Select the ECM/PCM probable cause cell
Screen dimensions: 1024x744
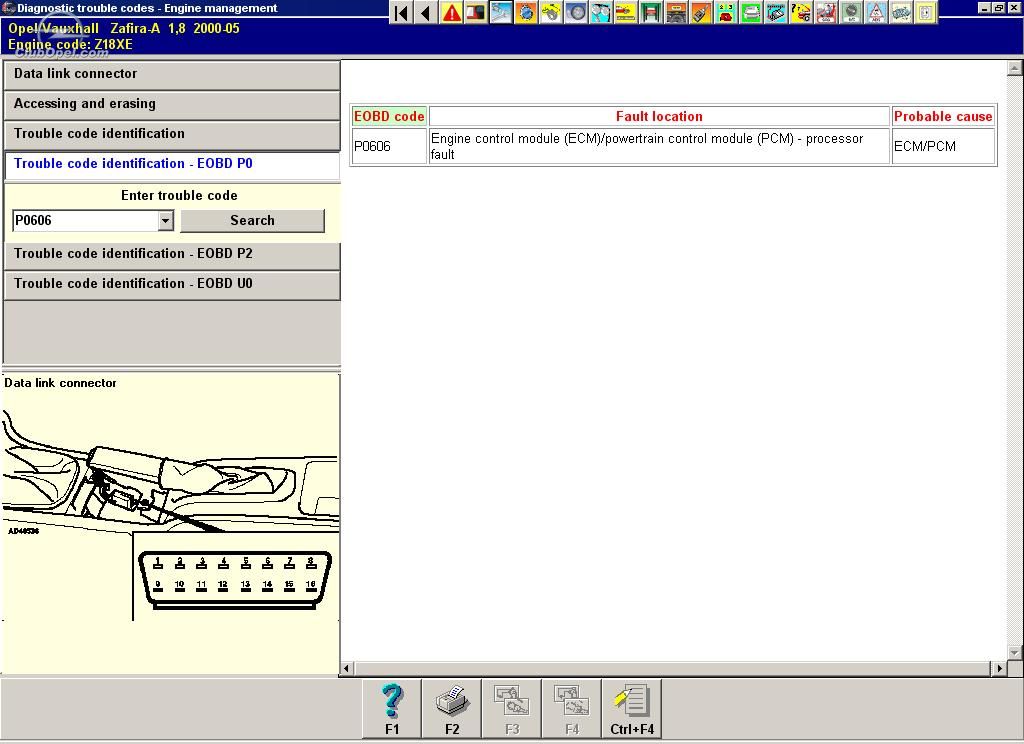(x=943, y=146)
